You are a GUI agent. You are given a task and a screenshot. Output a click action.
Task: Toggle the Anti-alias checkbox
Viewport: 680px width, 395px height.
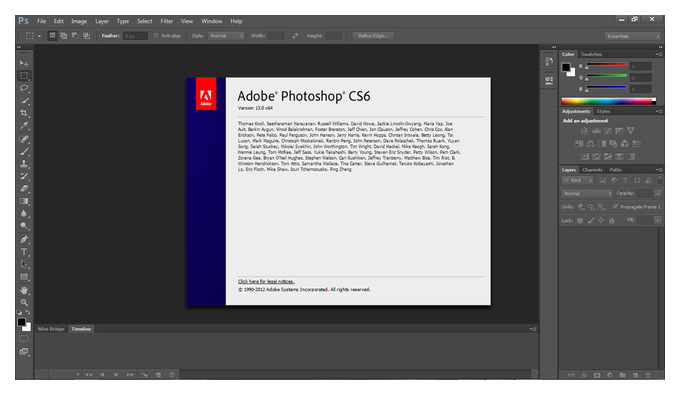pos(156,36)
